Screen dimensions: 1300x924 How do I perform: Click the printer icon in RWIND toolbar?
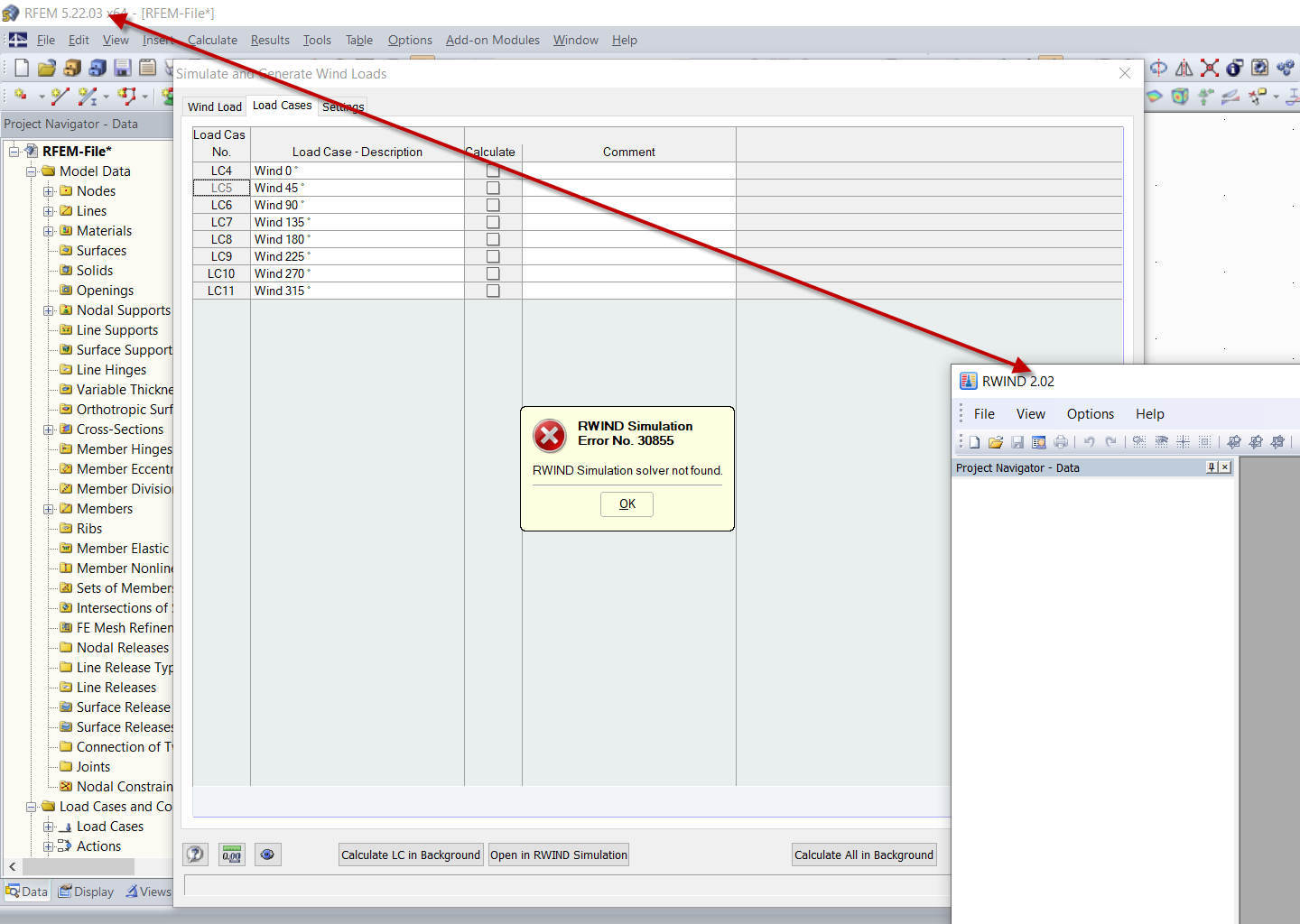pyautogui.click(x=1061, y=442)
